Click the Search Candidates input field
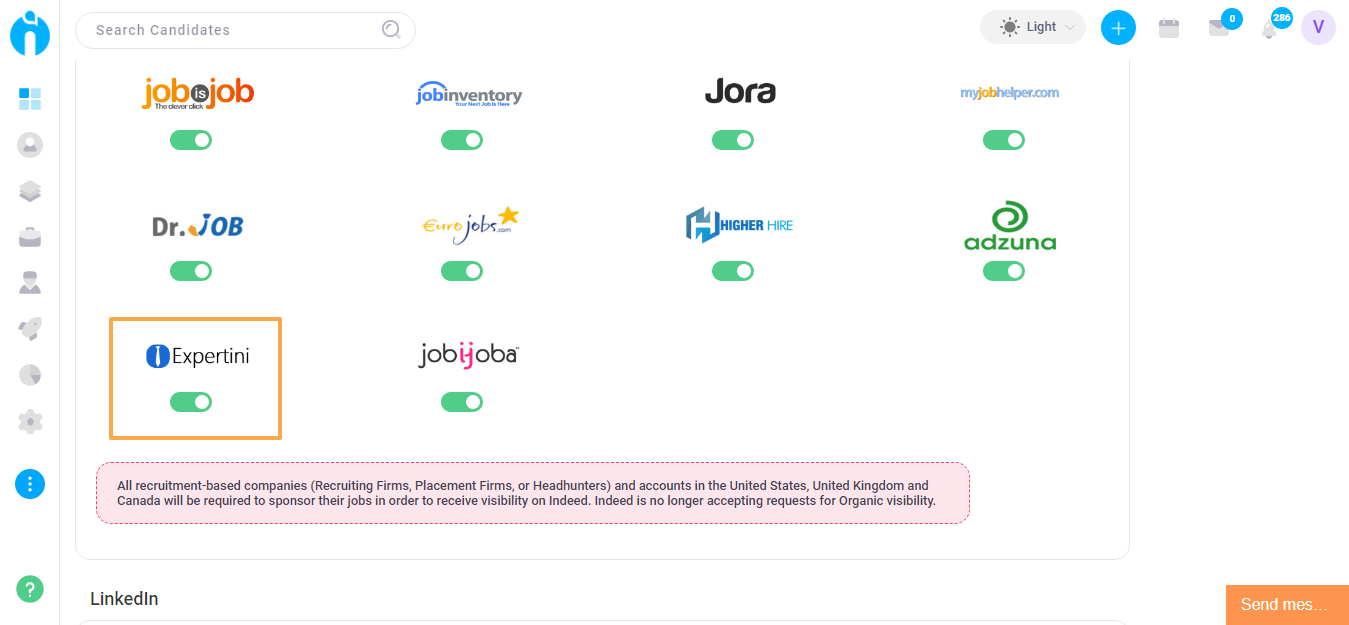1349x625 pixels. [235, 30]
